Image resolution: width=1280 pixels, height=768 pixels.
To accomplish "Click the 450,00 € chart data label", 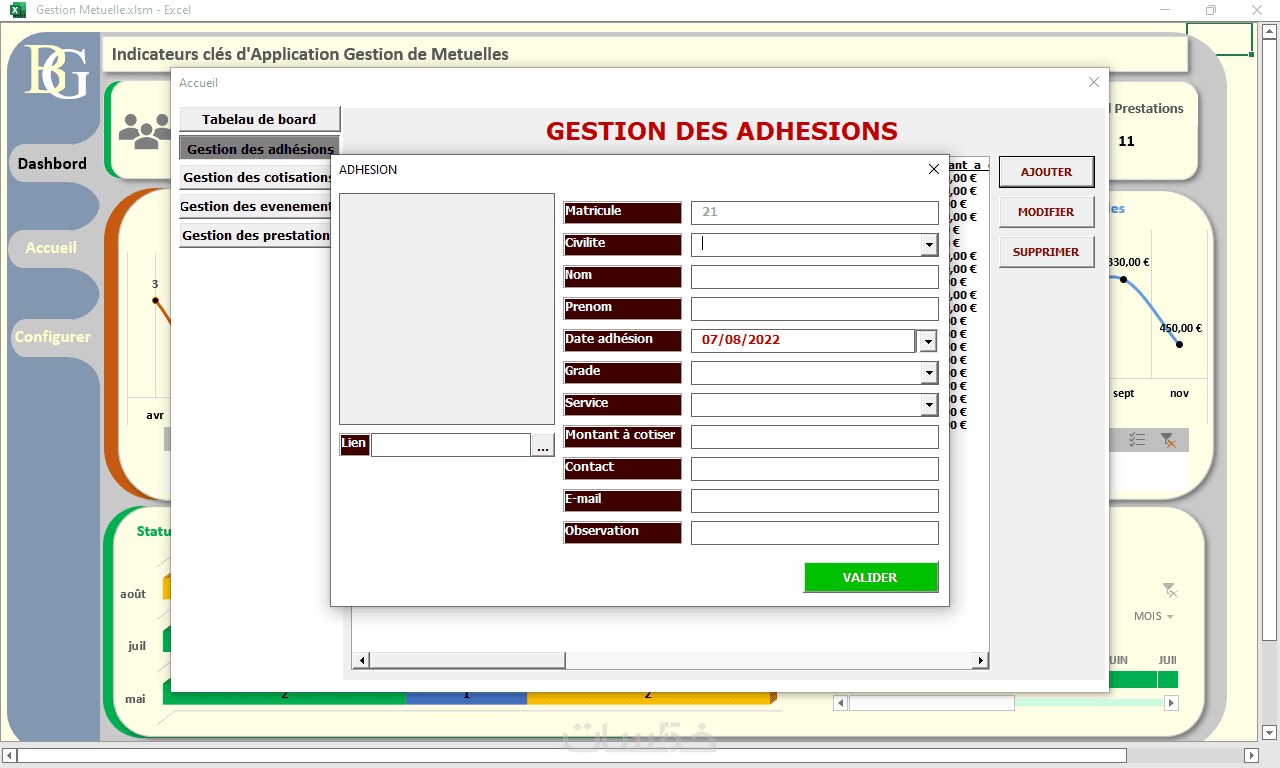I will [x=1181, y=328].
